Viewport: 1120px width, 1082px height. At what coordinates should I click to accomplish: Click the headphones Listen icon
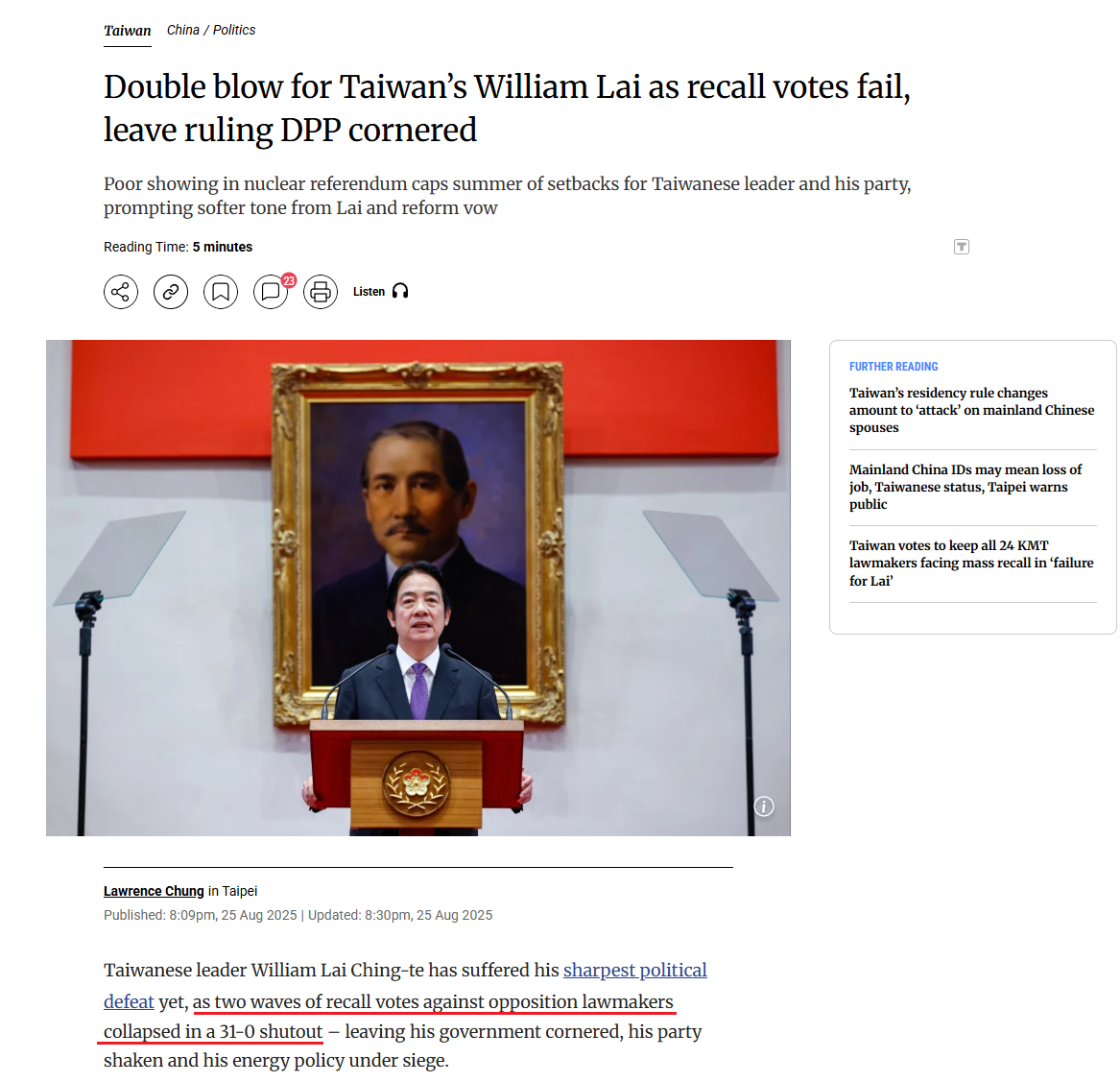point(400,291)
